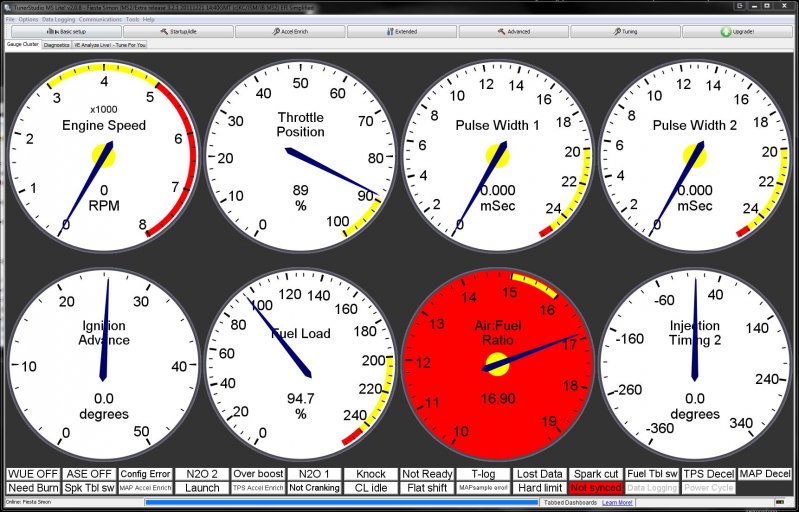Click the Learn More! link
The image size is (799, 512).
[616, 502]
